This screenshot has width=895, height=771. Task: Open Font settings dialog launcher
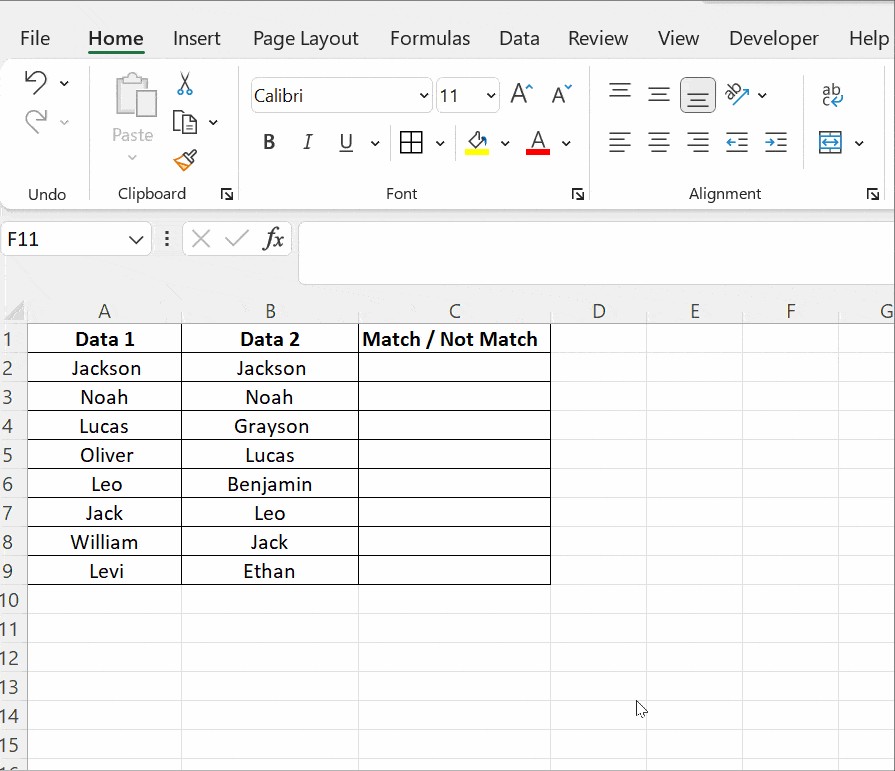click(578, 195)
